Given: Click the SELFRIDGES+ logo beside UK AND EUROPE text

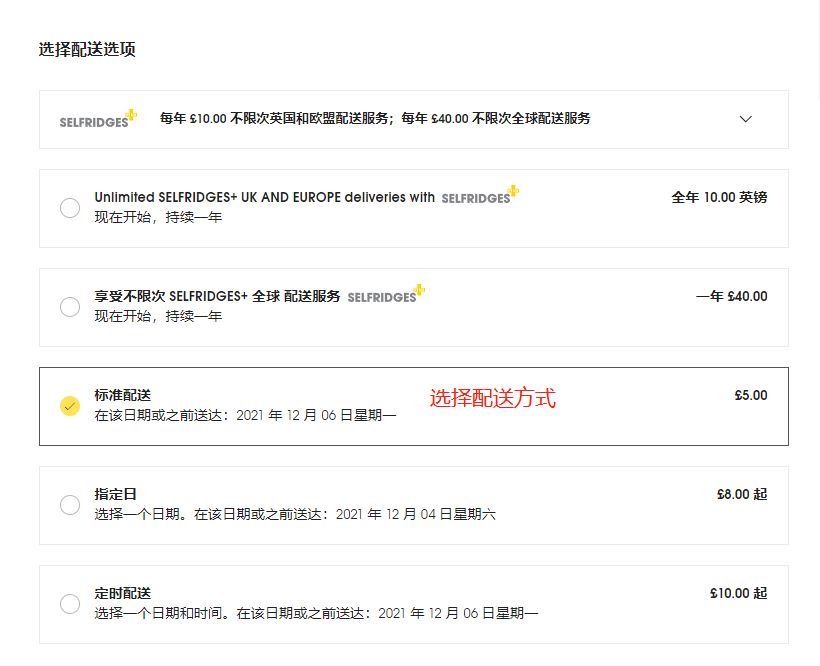Looking at the screenshot, I should [480, 195].
